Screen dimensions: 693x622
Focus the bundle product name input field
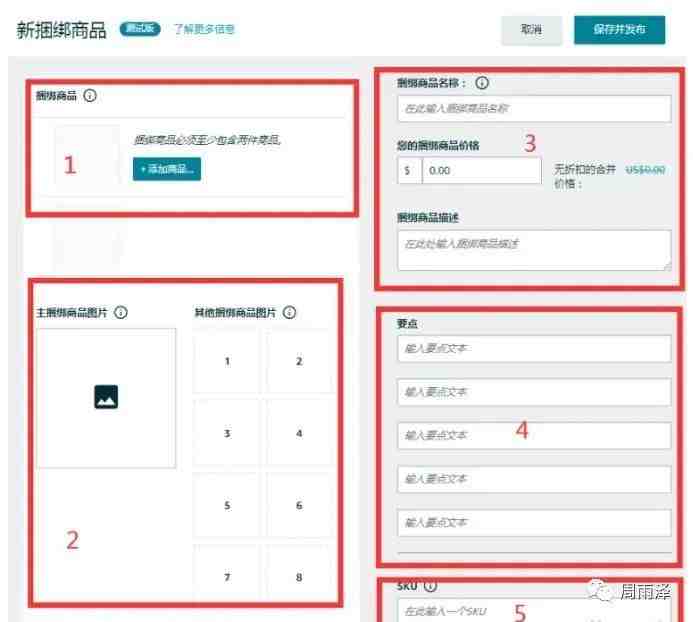[534, 108]
